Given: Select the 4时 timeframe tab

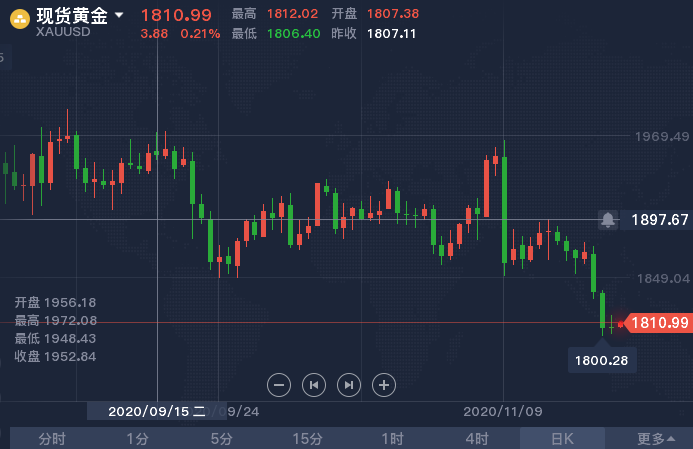Looking at the screenshot, I should tap(477, 438).
